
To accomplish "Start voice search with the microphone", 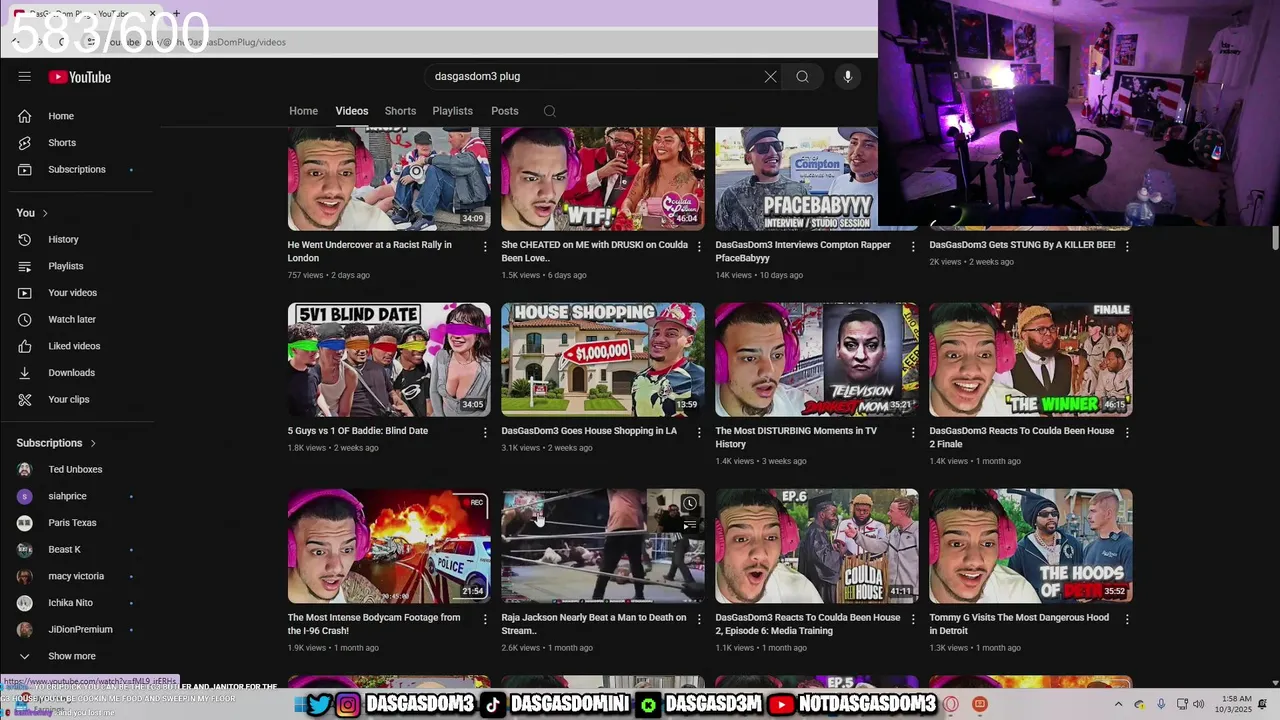I will tap(847, 76).
